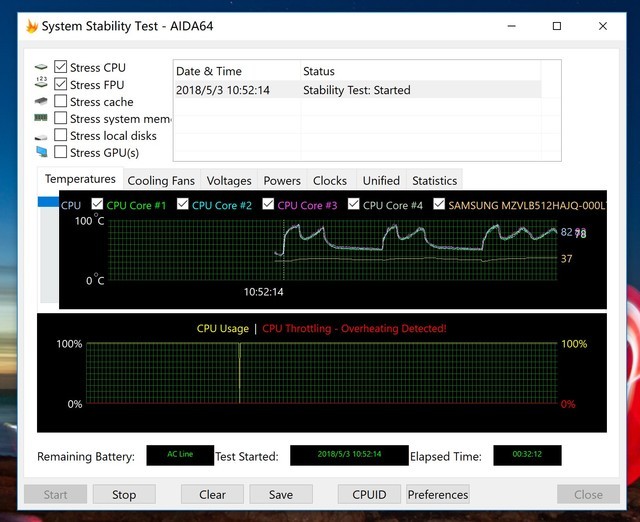
Task: Click the AIDA64 flame icon in title bar
Action: (x=32, y=26)
